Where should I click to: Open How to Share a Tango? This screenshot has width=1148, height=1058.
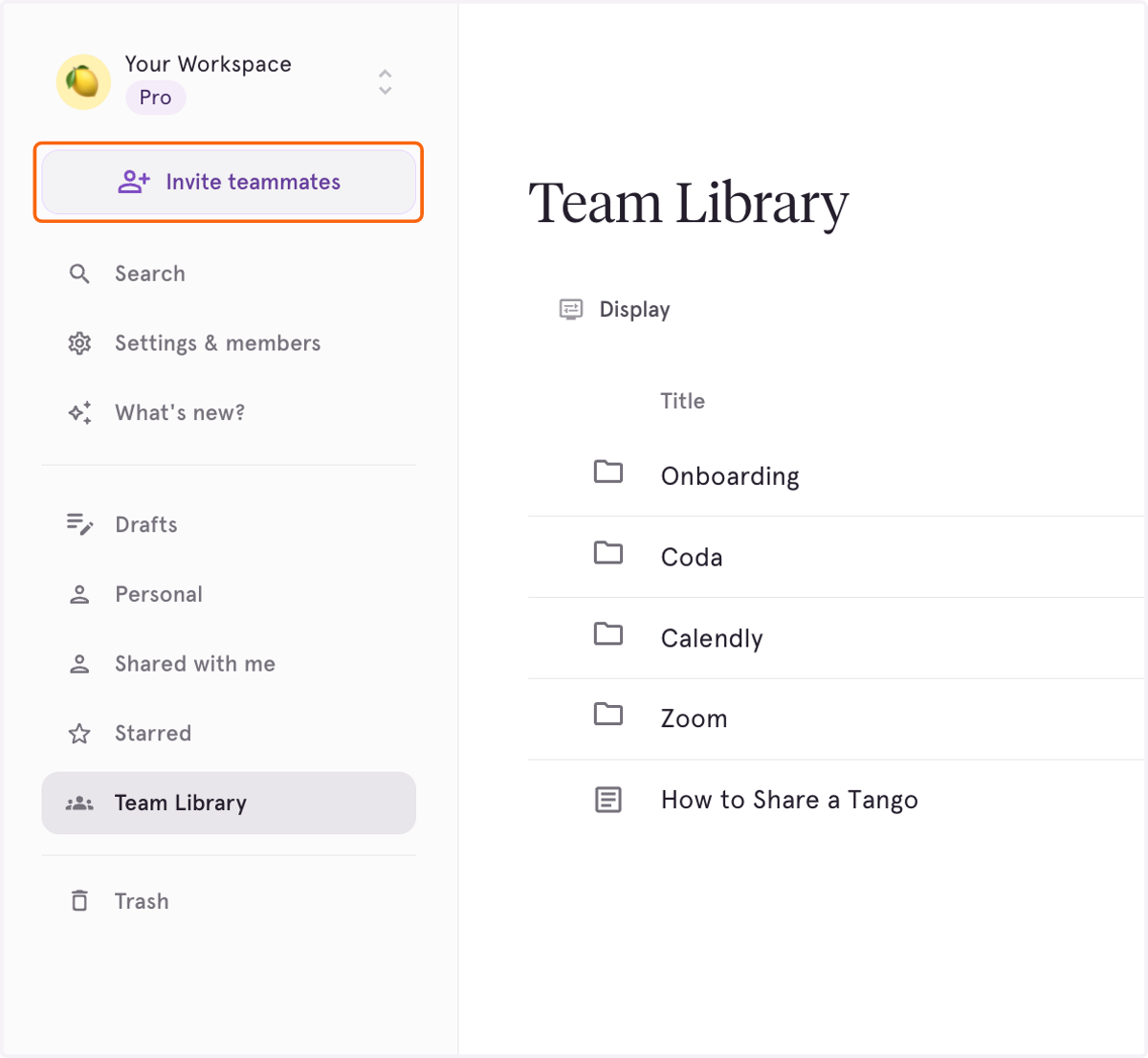(789, 801)
